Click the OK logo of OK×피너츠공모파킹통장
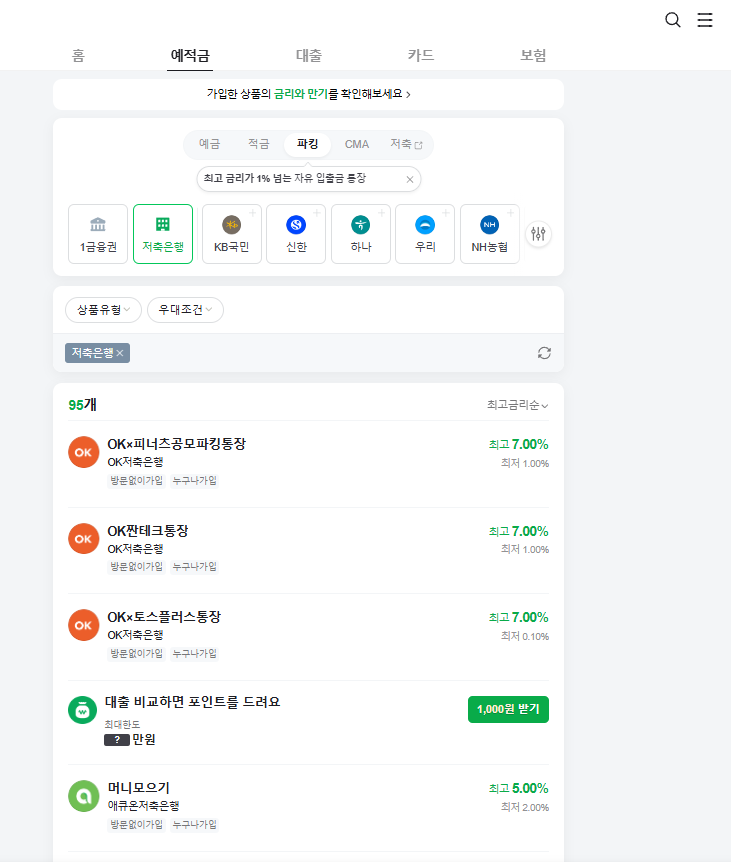731x862 pixels. [x=84, y=452]
